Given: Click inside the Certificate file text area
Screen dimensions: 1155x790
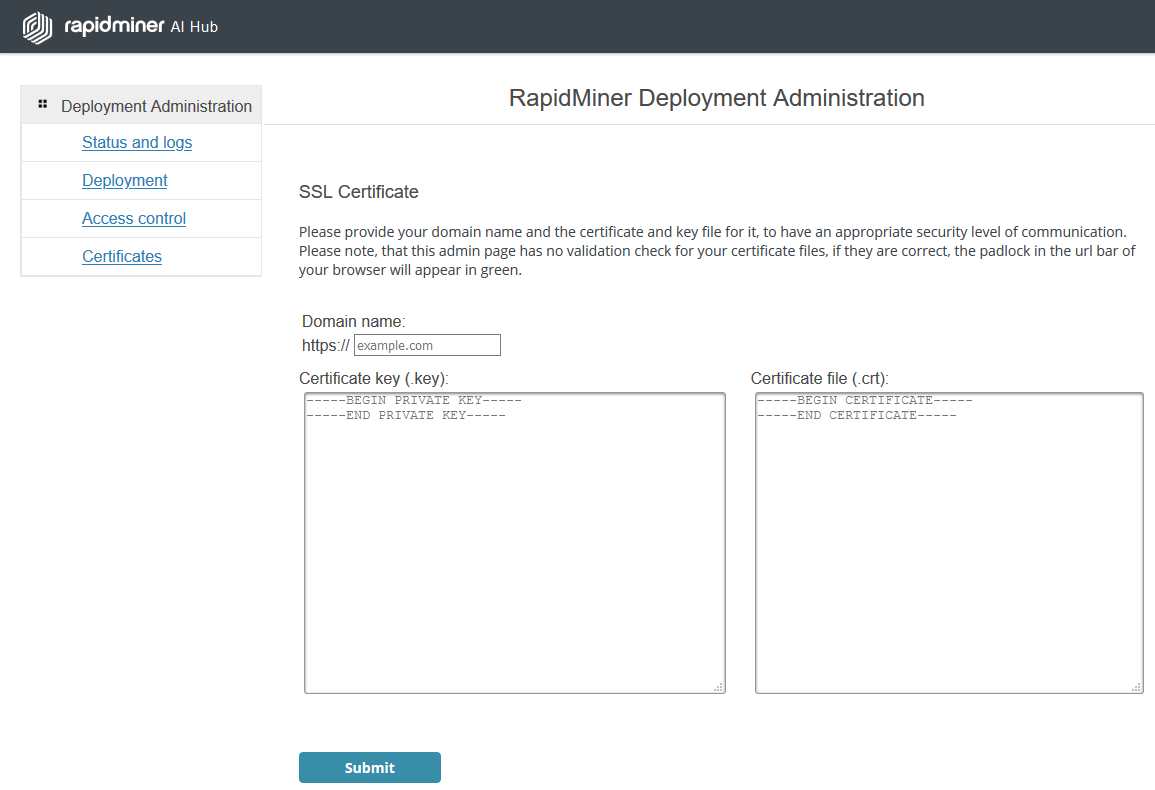Looking at the screenshot, I should pyautogui.click(x=948, y=540).
